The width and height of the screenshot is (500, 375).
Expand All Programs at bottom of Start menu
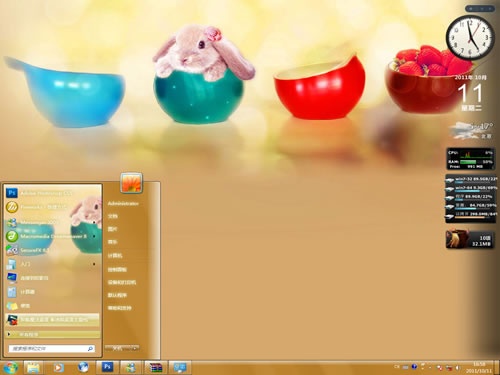tap(53, 334)
